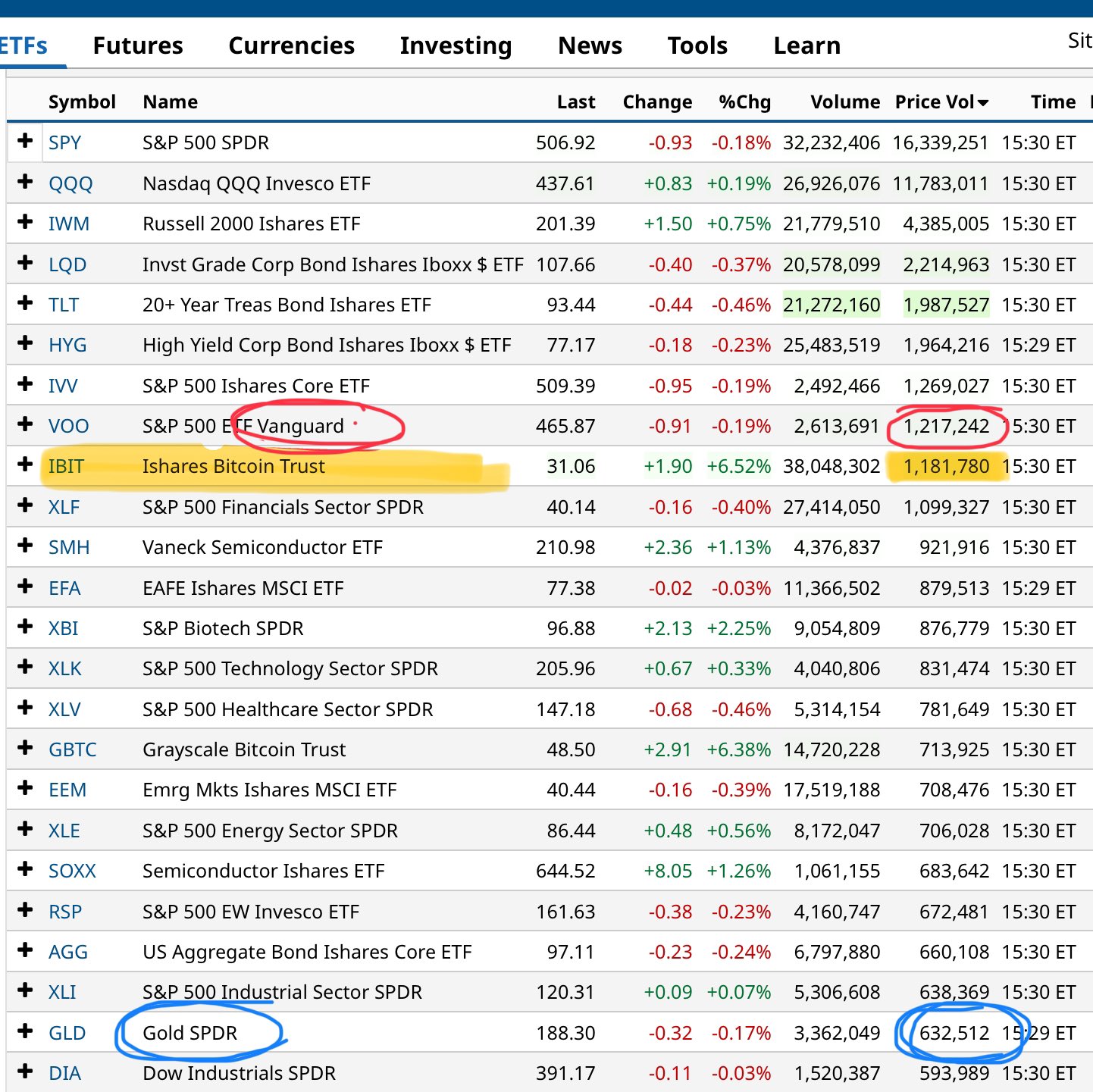This screenshot has height=1092, width=1093.
Task: Click plus icon beside XLE
Action: pos(25,829)
